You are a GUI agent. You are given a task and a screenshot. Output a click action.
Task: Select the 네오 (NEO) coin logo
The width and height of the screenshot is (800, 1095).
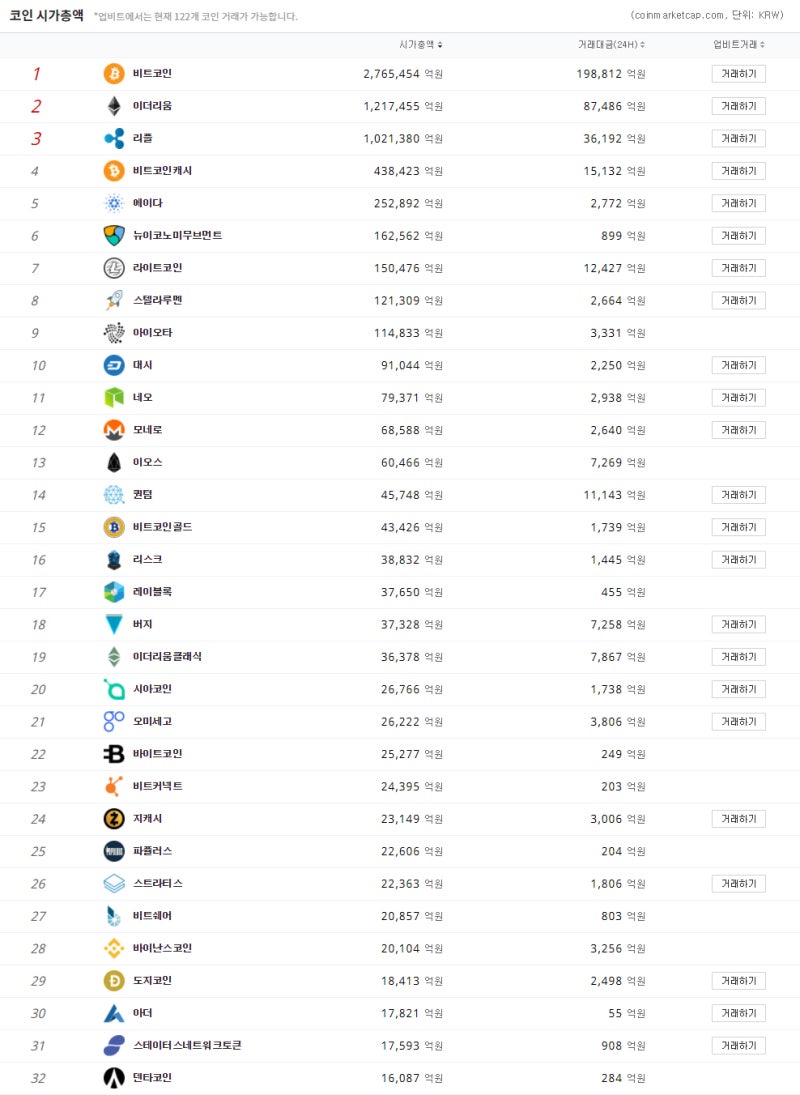point(111,397)
